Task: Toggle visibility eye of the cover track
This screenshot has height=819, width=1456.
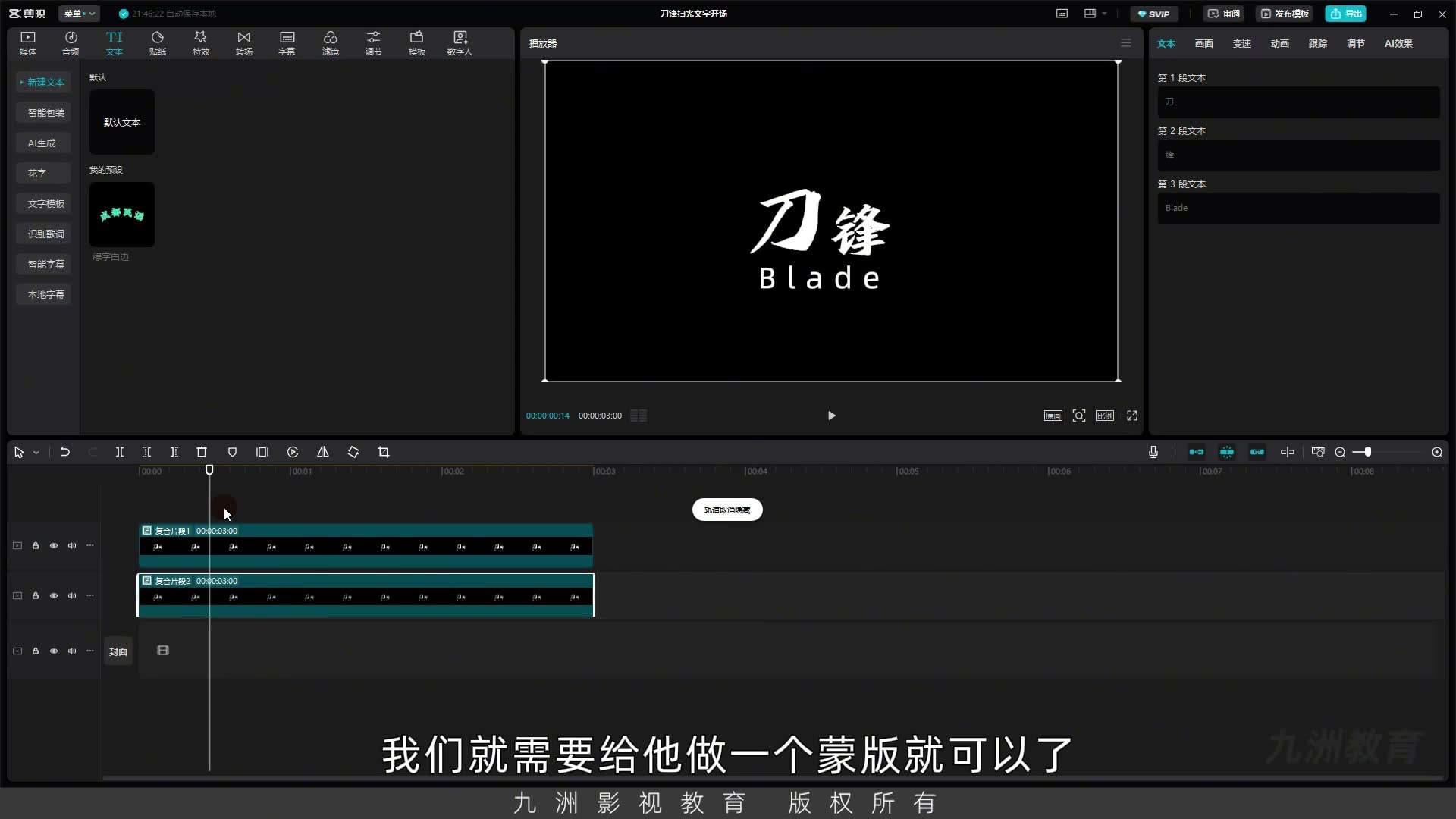Action: click(54, 651)
